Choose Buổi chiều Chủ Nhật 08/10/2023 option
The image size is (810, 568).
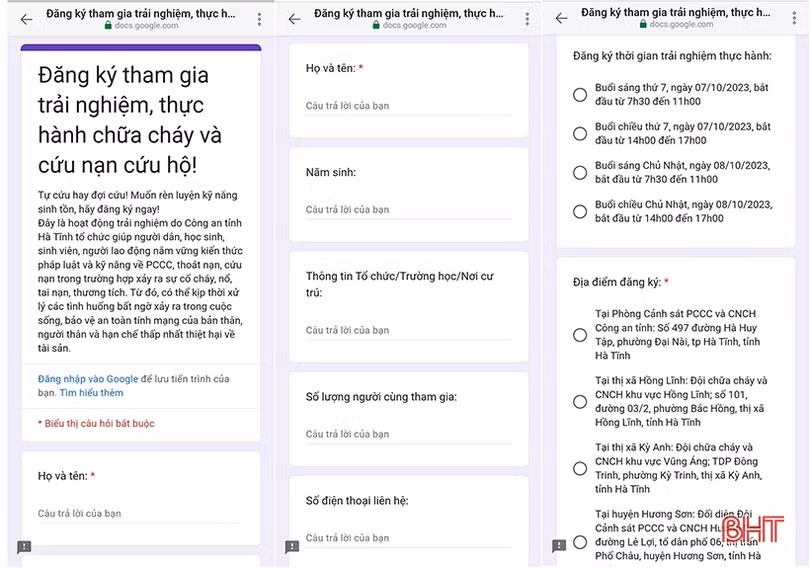pyautogui.click(x=580, y=211)
